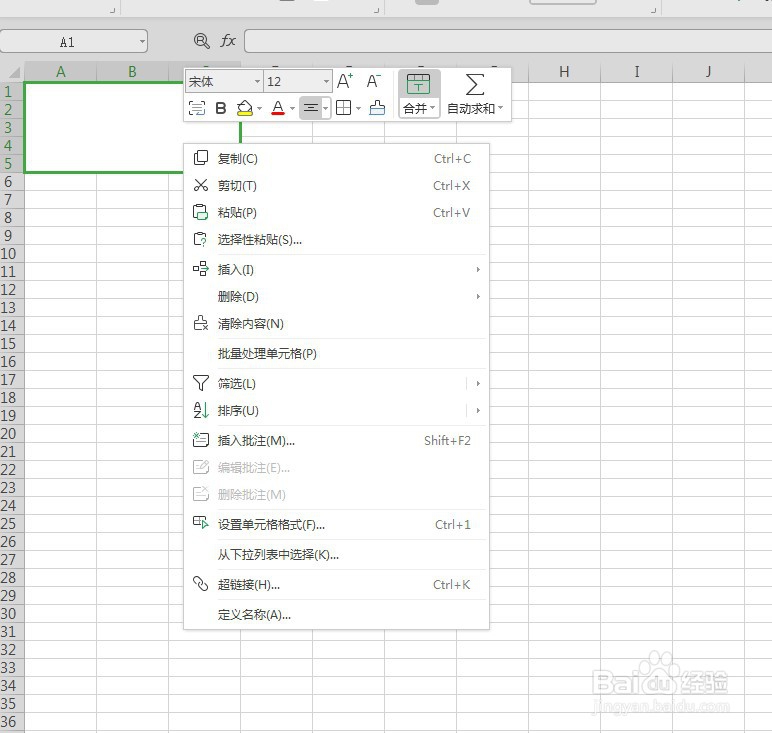Screen dimensions: 772x733
Task: Select column J header
Action: tap(708, 72)
